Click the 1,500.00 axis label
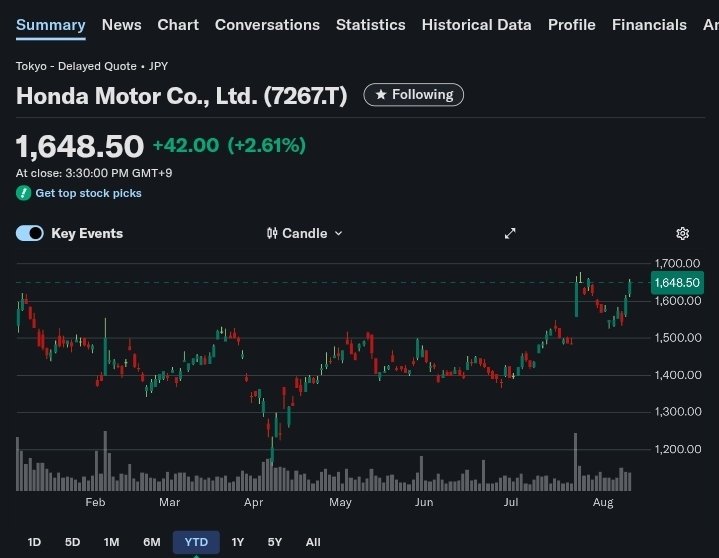Image resolution: width=719 pixels, height=558 pixels. click(678, 338)
